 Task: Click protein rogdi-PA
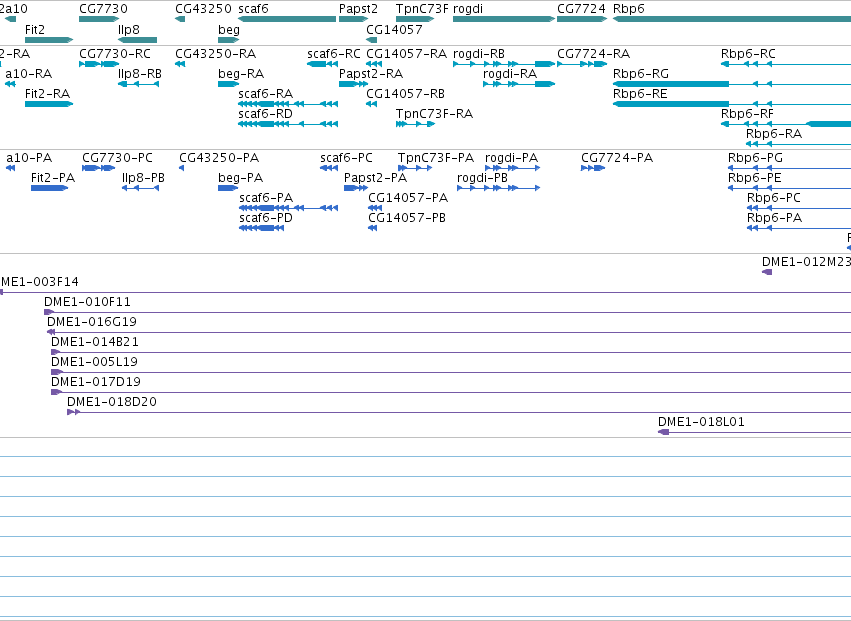[513, 168]
